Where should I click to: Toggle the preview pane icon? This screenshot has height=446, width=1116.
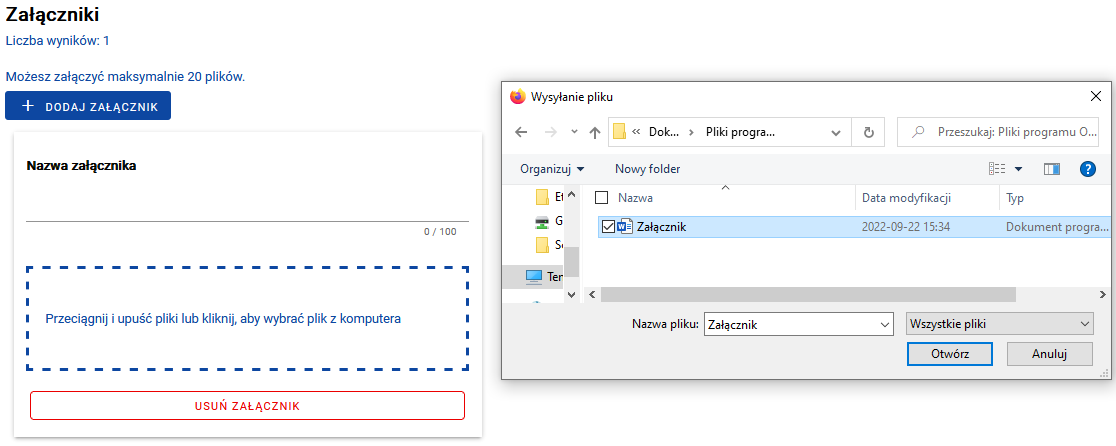tap(1051, 169)
